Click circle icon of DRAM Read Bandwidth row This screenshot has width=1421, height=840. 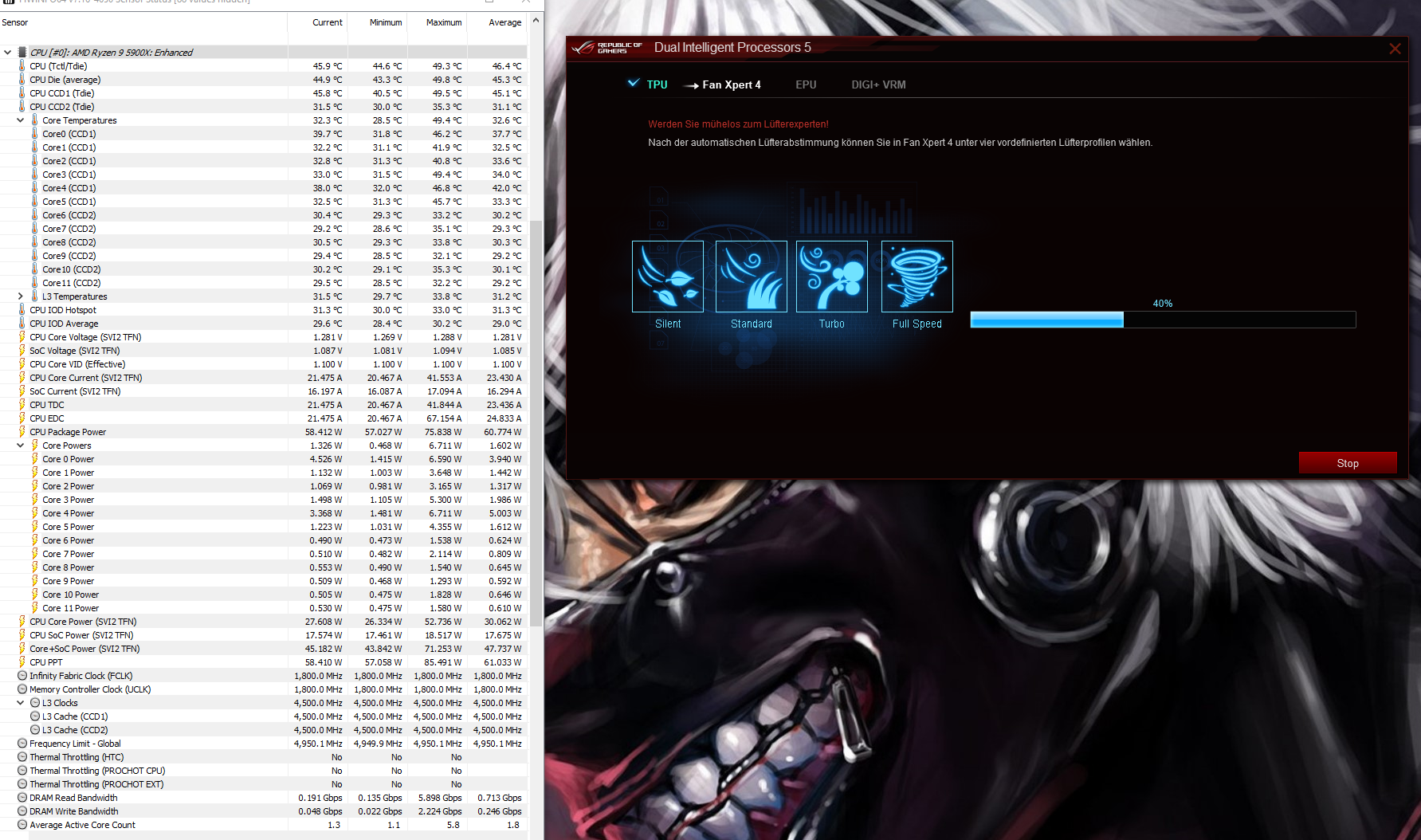pos(22,798)
